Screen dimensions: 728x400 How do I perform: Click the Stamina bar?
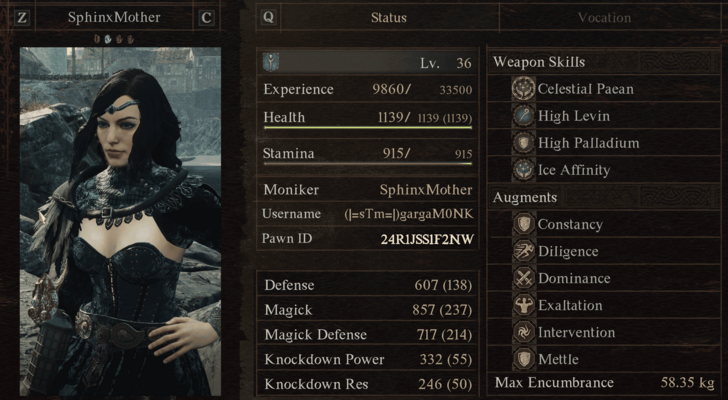(x=368, y=163)
